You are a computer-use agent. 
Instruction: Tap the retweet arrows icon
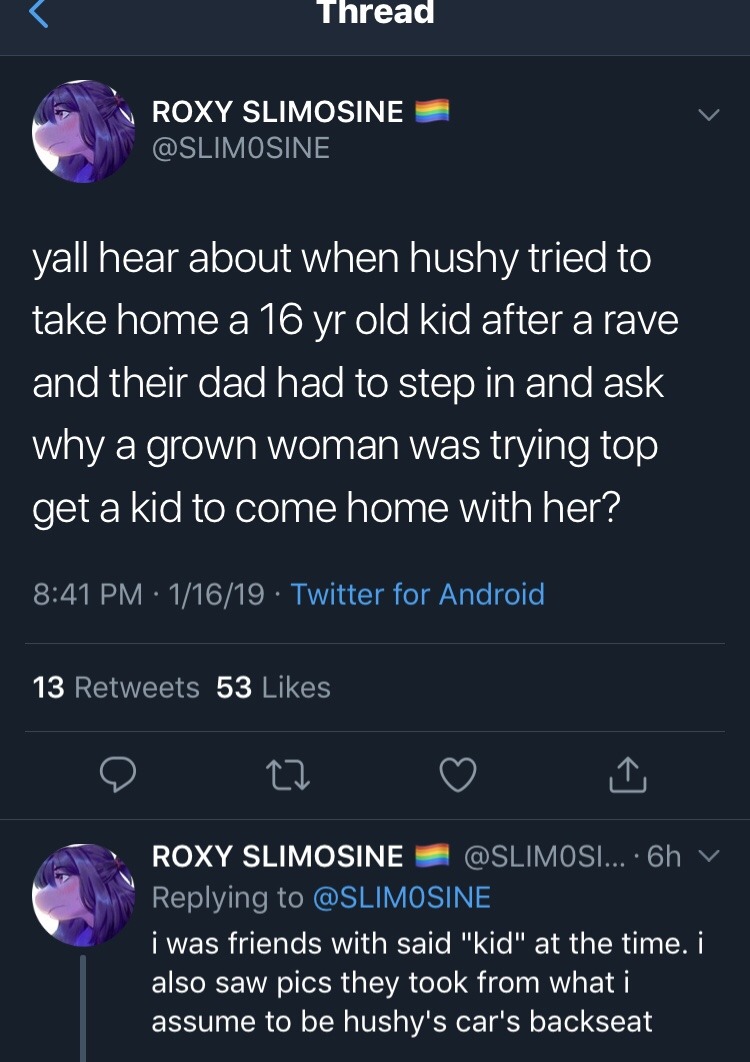coord(288,776)
